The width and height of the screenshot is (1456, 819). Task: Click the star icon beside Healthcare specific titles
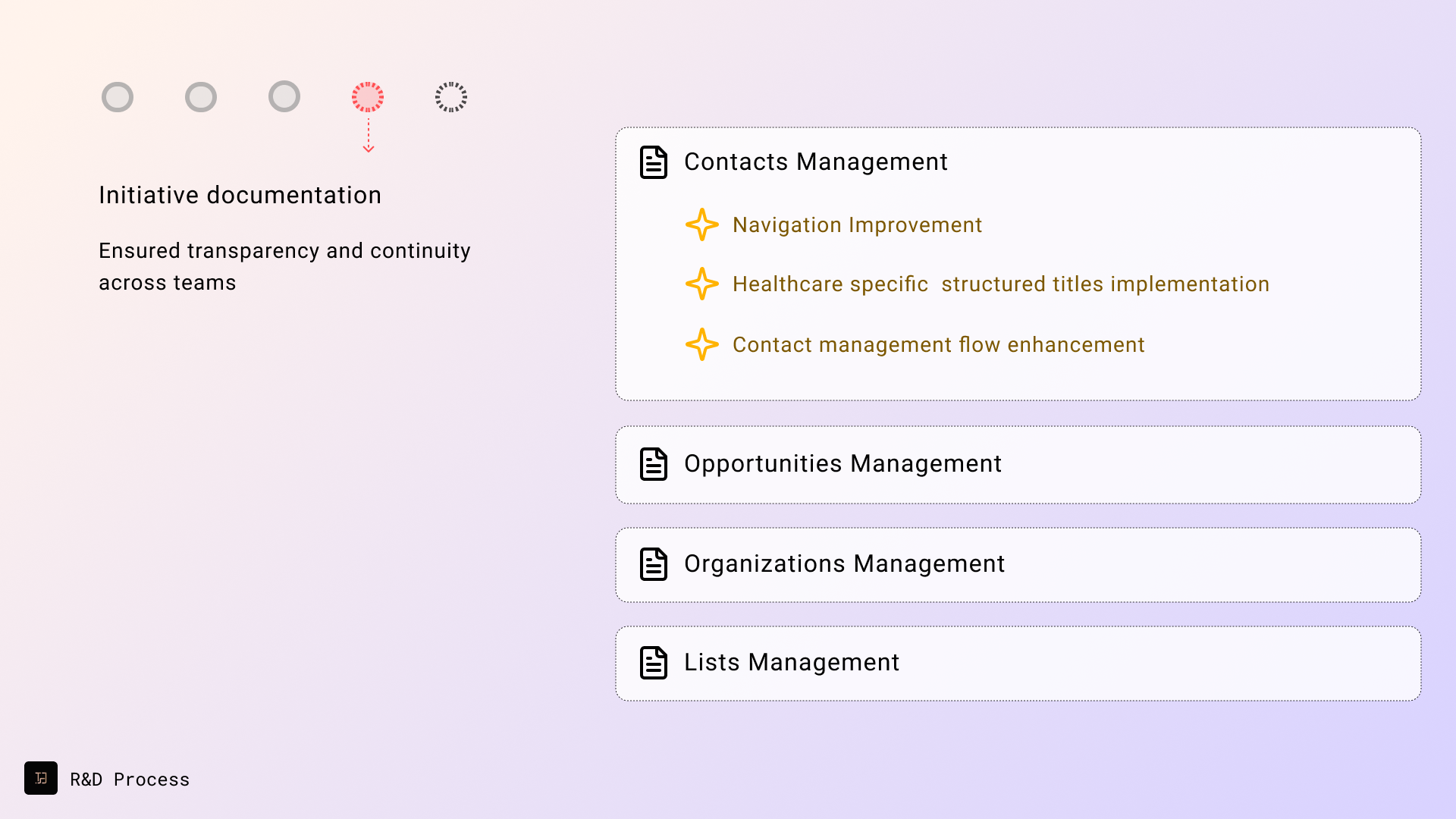coord(701,284)
